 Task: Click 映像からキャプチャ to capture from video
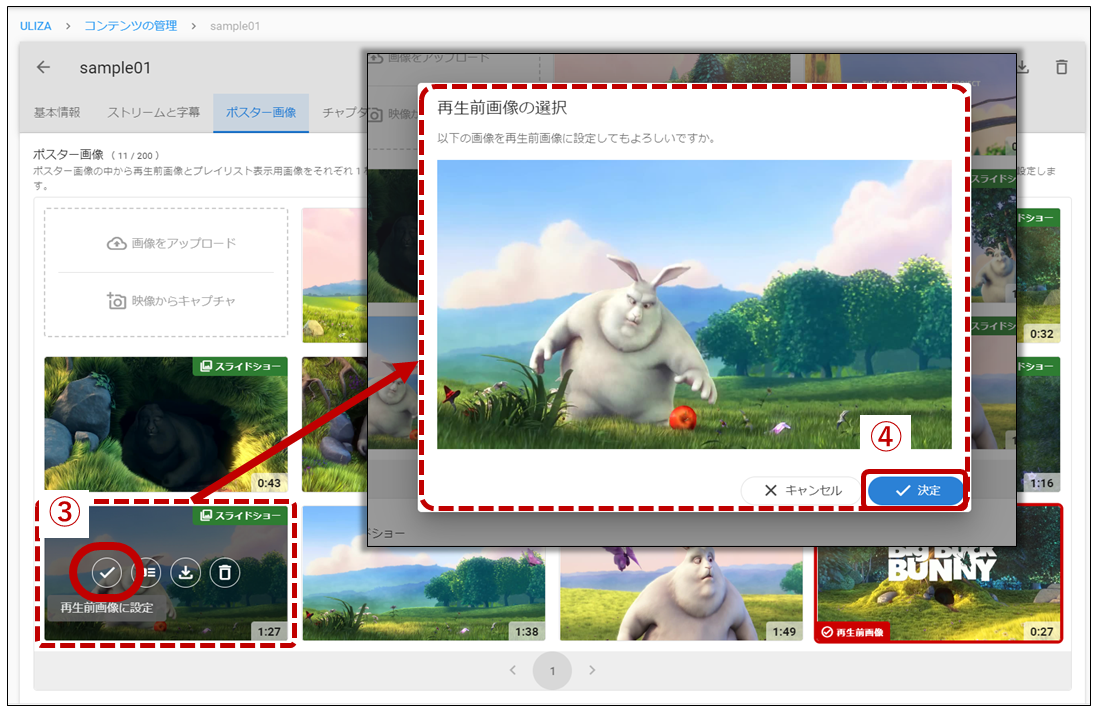(x=172, y=301)
